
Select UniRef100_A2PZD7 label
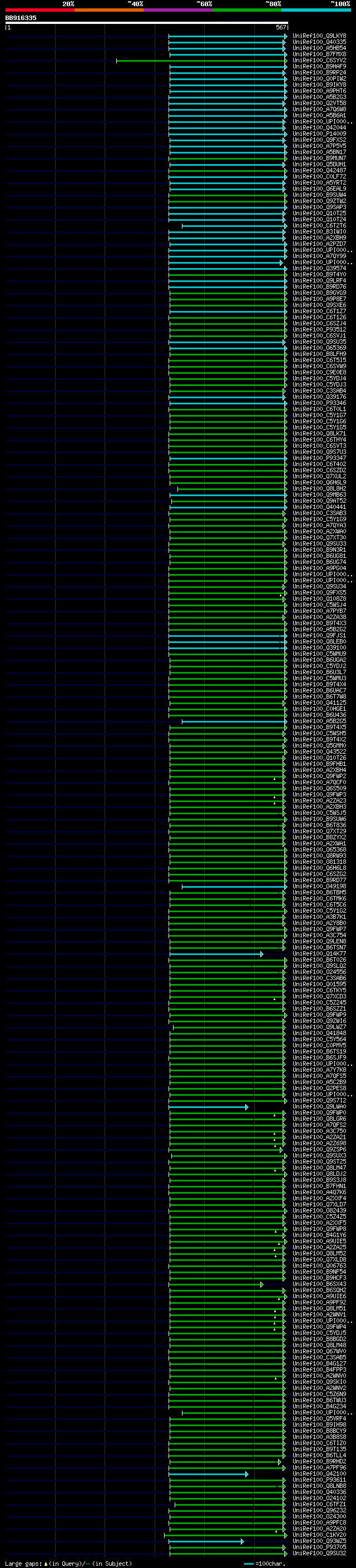(x=319, y=244)
